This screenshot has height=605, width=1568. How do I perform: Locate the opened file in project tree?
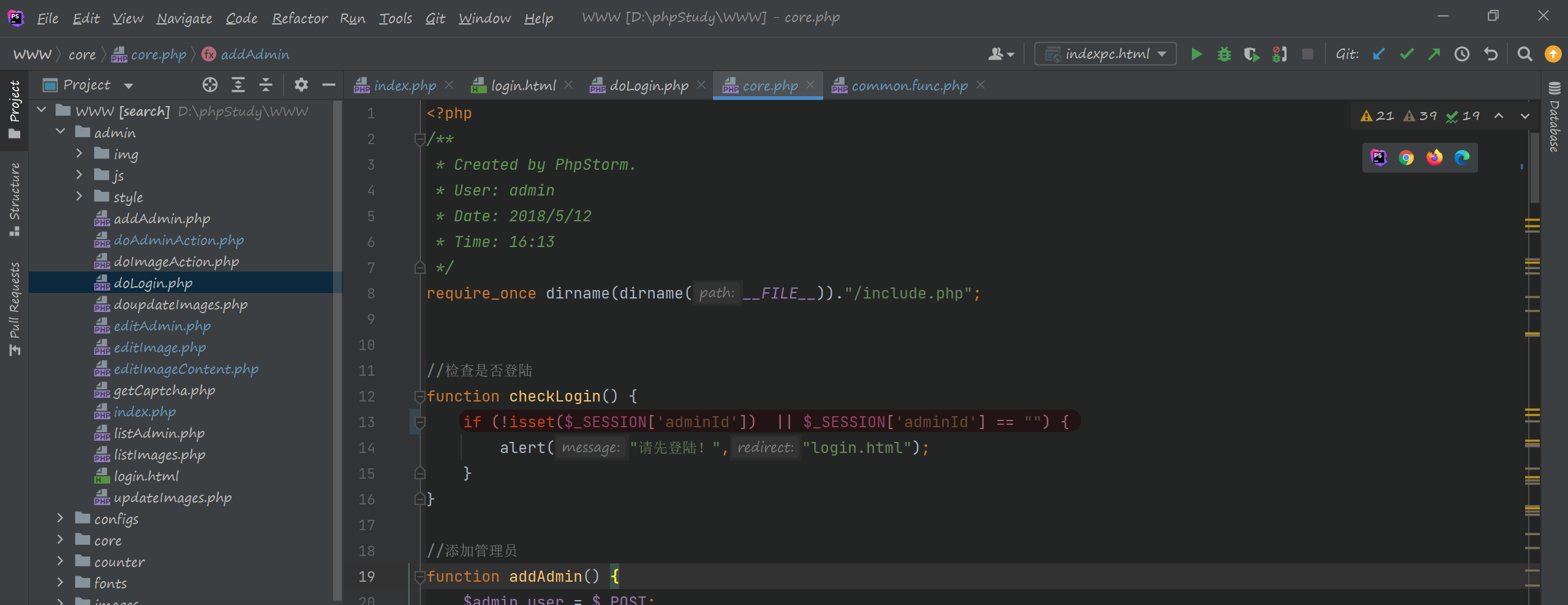210,85
